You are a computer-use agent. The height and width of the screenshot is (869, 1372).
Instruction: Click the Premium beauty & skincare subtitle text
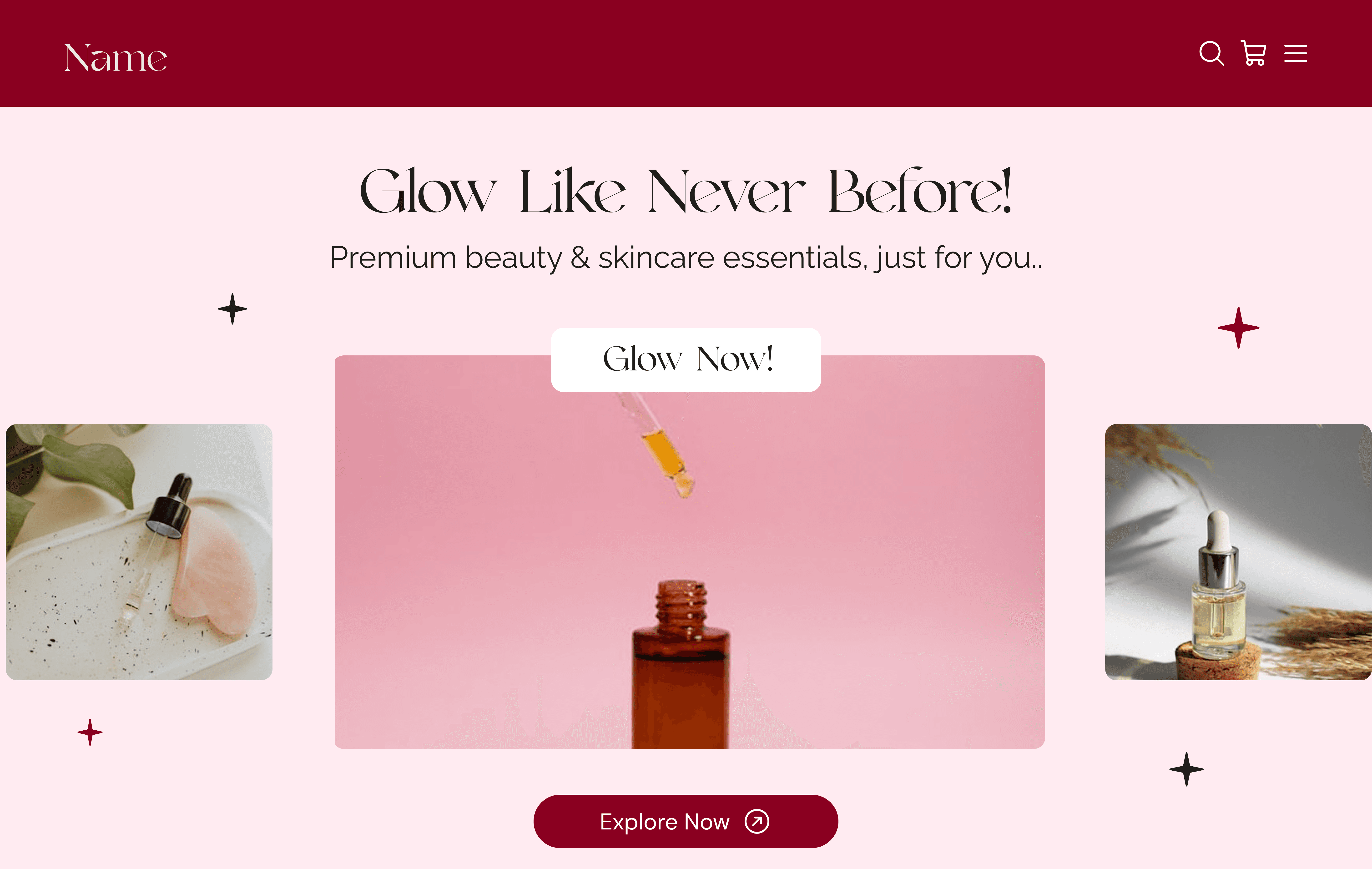(686, 258)
